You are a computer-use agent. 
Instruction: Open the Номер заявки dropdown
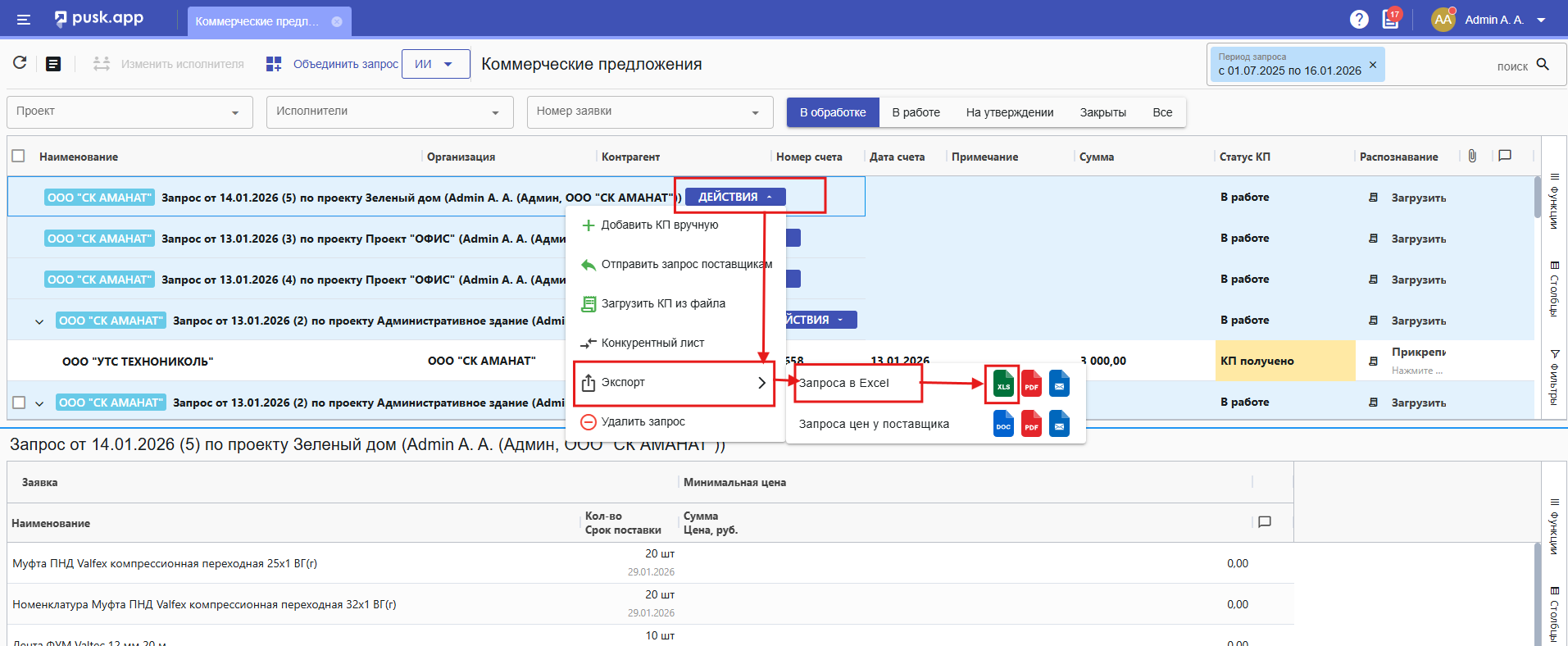point(649,112)
